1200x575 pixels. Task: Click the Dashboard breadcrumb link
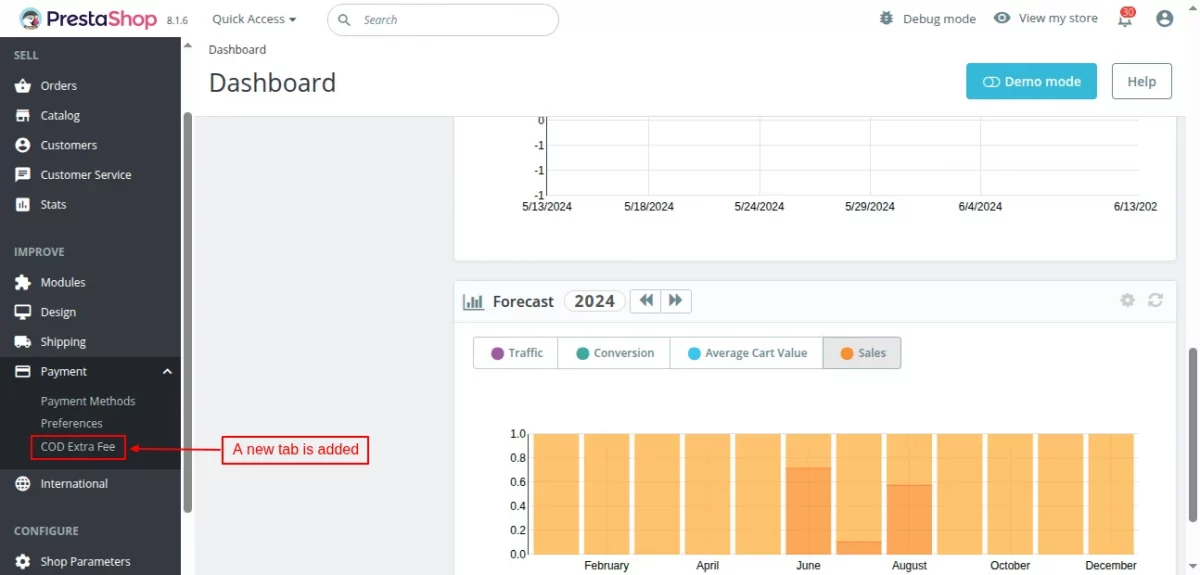[x=237, y=49]
